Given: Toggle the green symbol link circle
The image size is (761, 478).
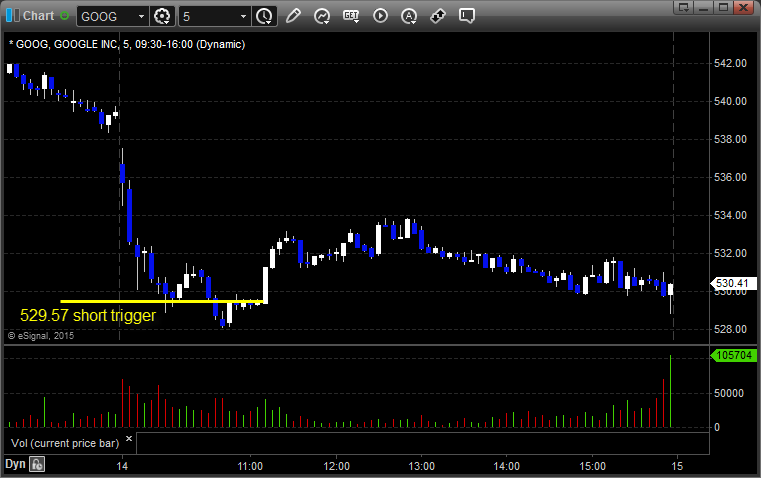Looking at the screenshot, I should [x=65, y=16].
